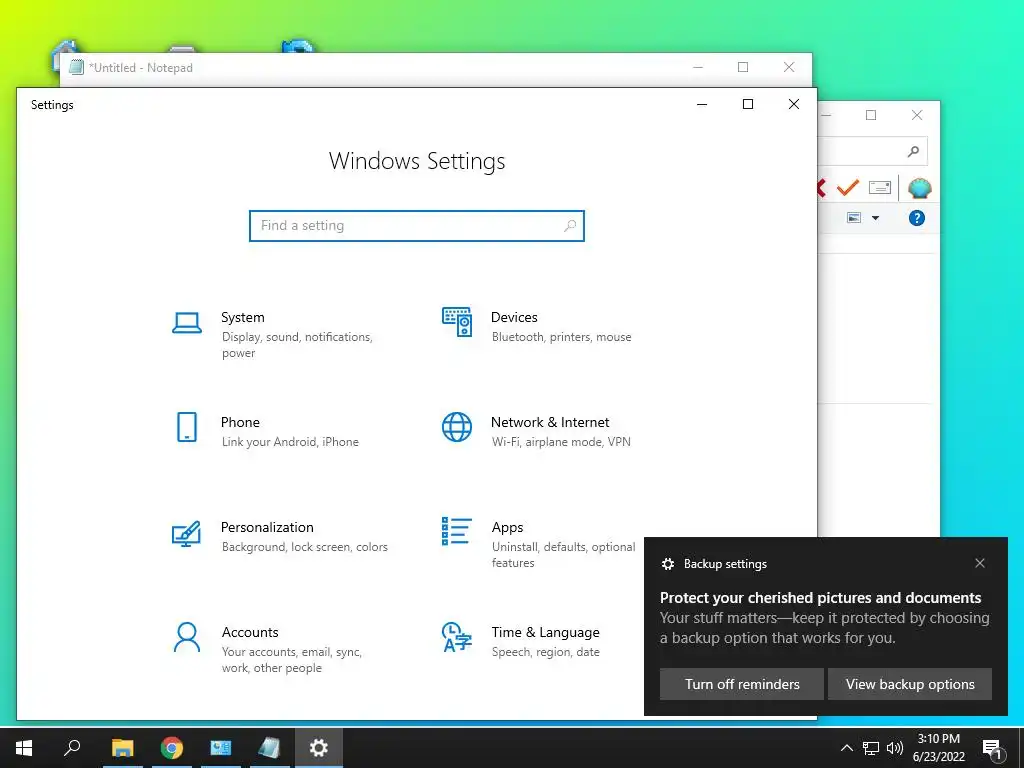1024x768 pixels.
Task: Open the Windows Start menu
Action: click(x=24, y=748)
